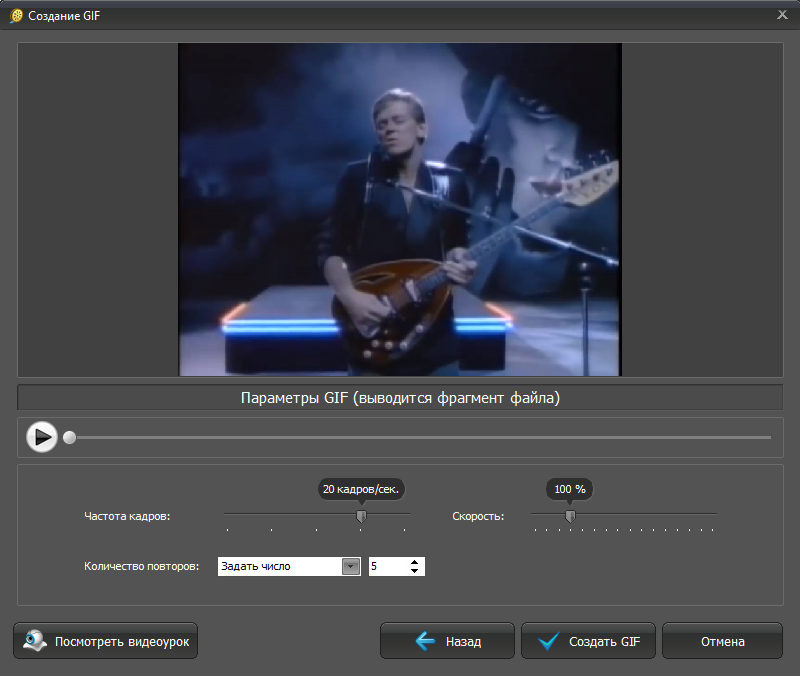Click the playback position slider handle

(x=69, y=437)
